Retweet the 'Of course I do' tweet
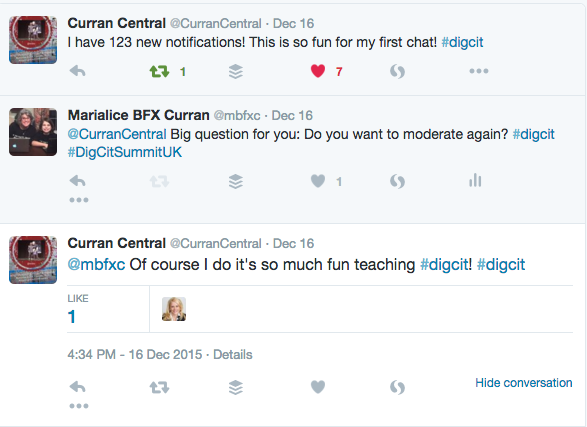The height and width of the screenshot is (427, 587). [159, 387]
